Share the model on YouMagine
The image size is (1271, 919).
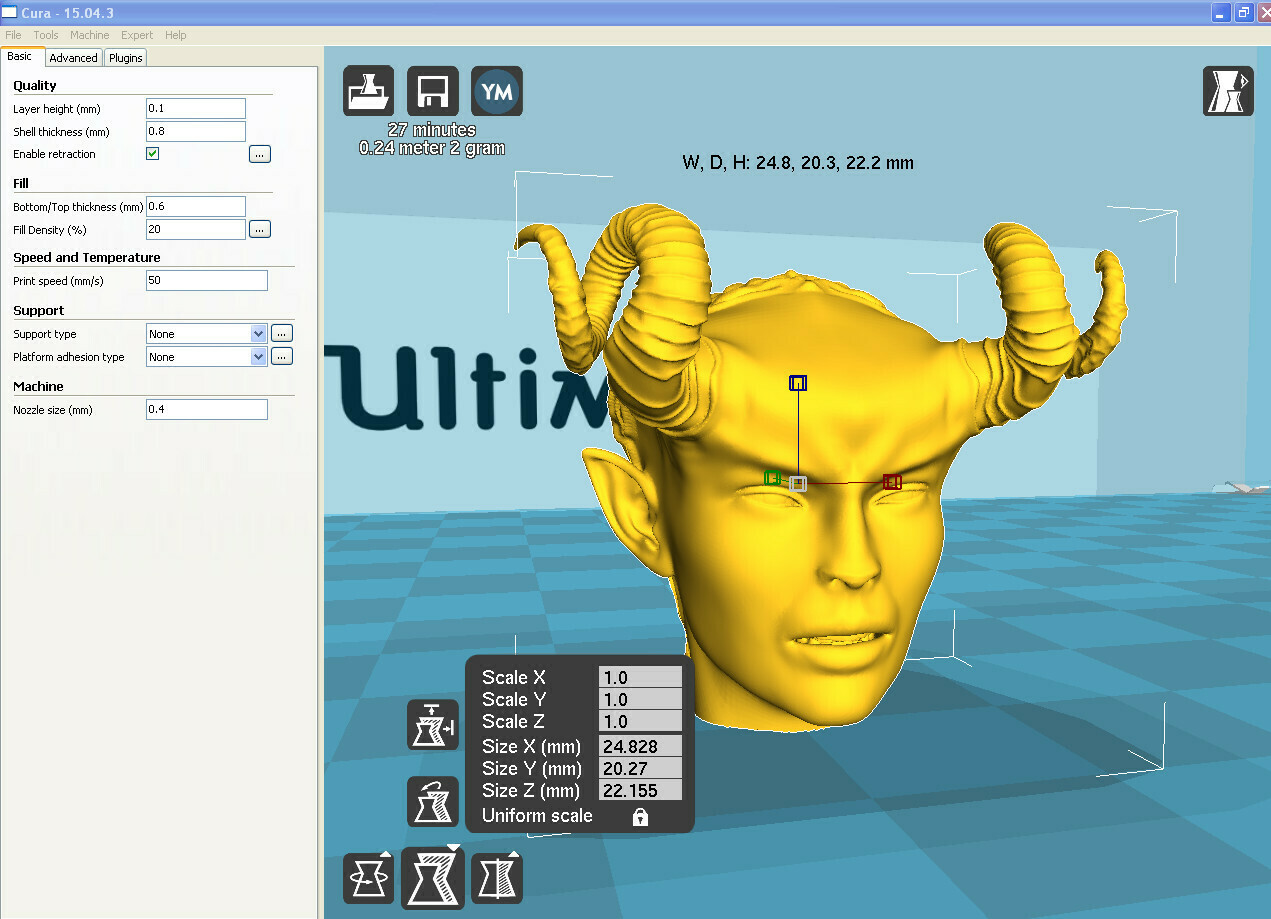(x=496, y=90)
